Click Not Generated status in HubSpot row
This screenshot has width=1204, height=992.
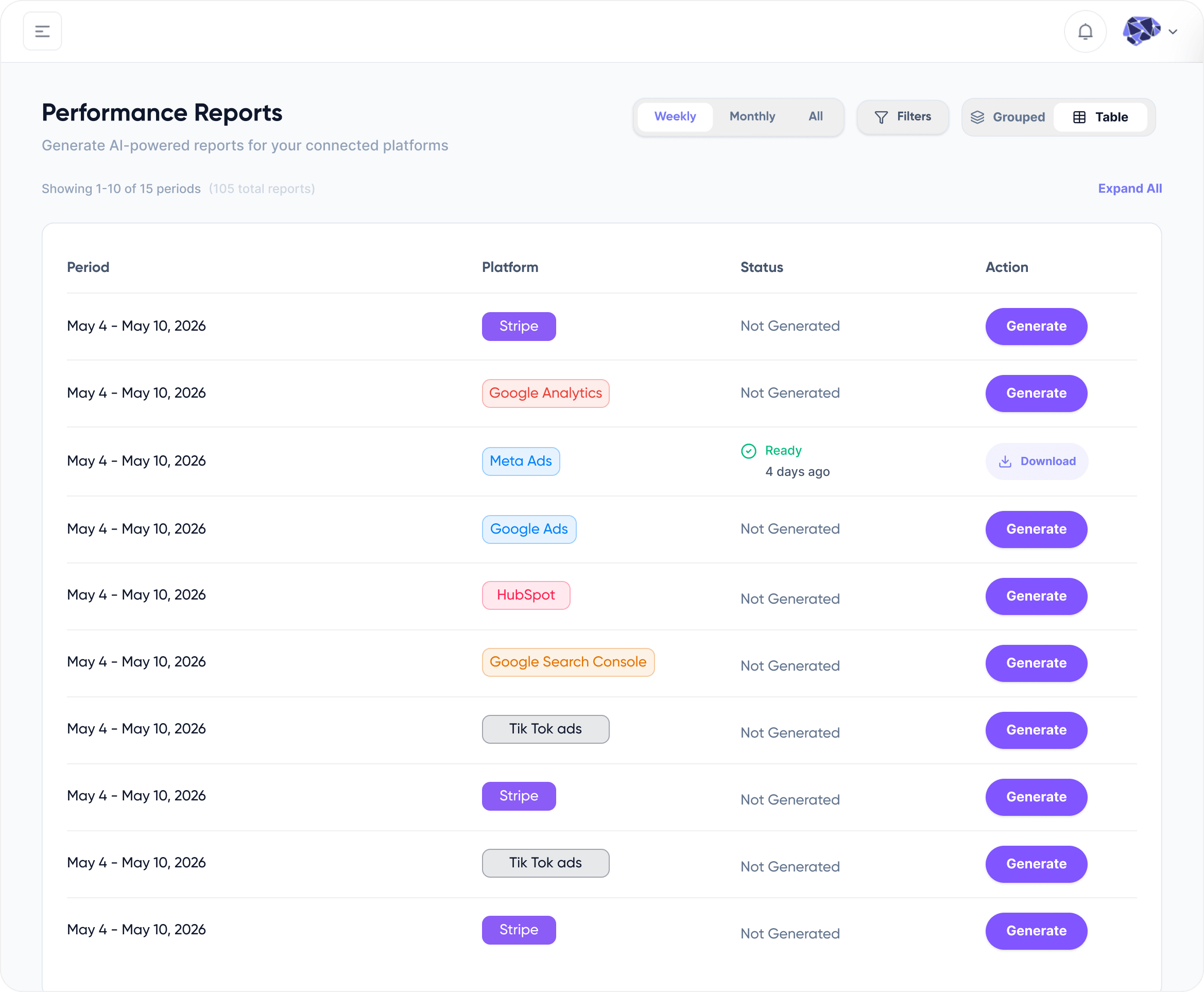point(790,599)
